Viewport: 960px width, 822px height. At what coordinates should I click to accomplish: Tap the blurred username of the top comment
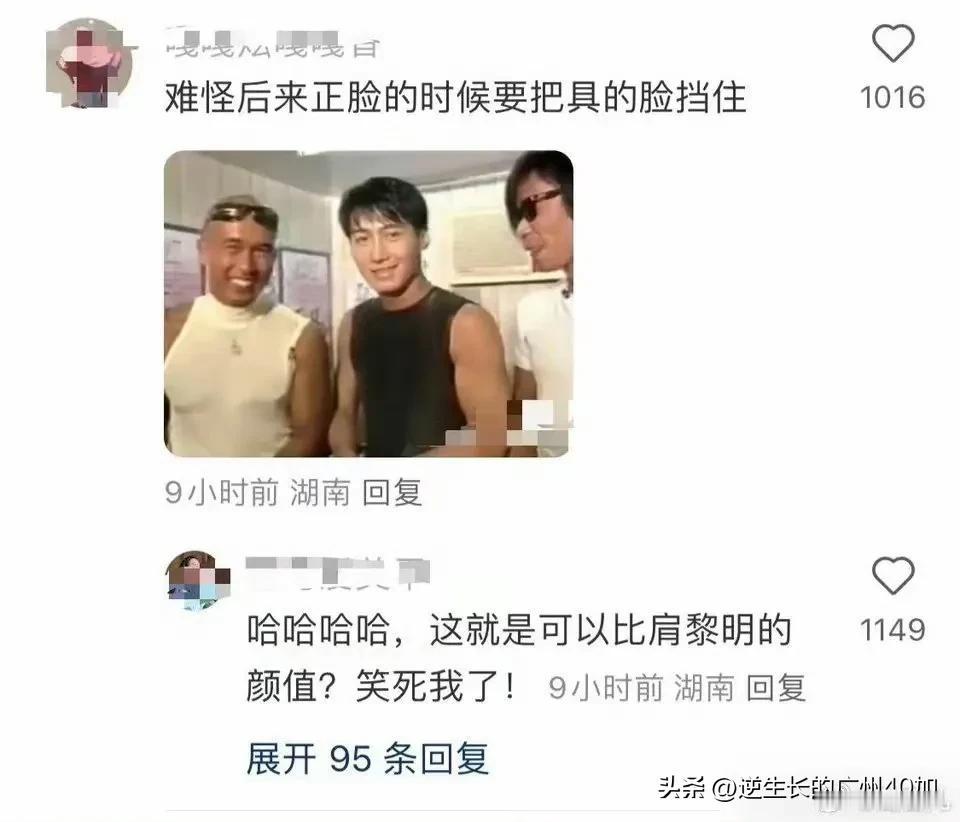tap(273, 43)
